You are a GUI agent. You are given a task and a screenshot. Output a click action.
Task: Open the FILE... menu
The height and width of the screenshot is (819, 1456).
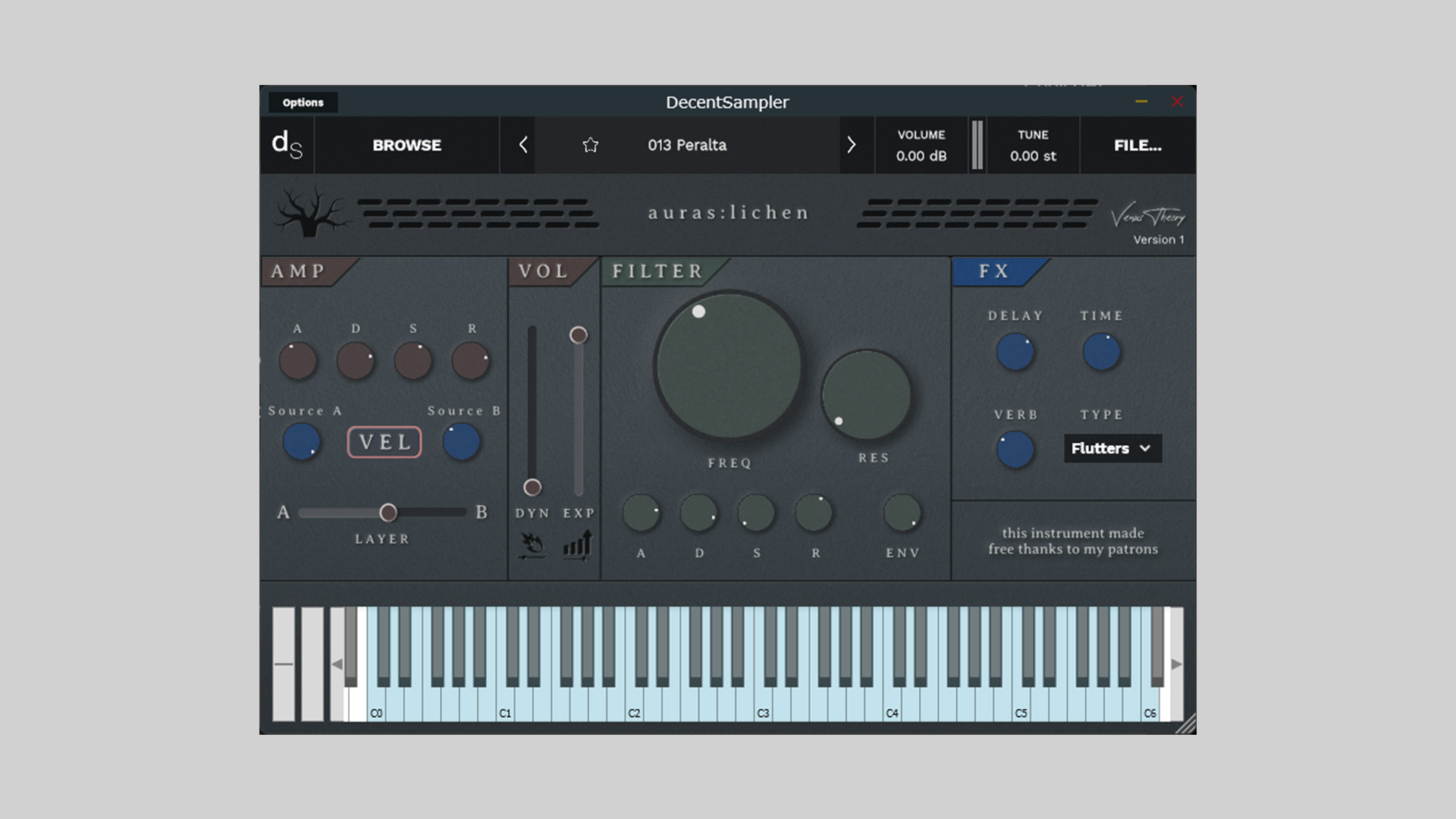[x=1137, y=145]
